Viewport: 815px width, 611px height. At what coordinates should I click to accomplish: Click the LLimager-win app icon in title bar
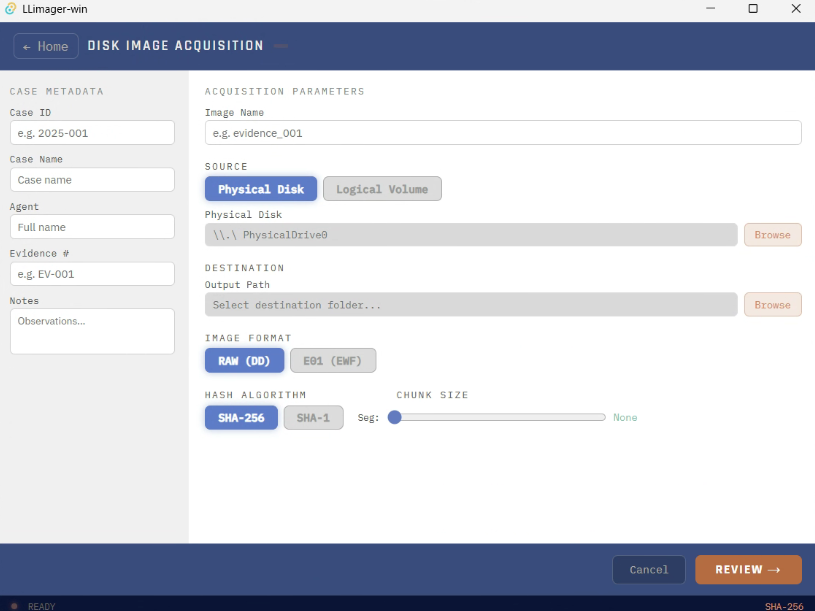click(10, 9)
